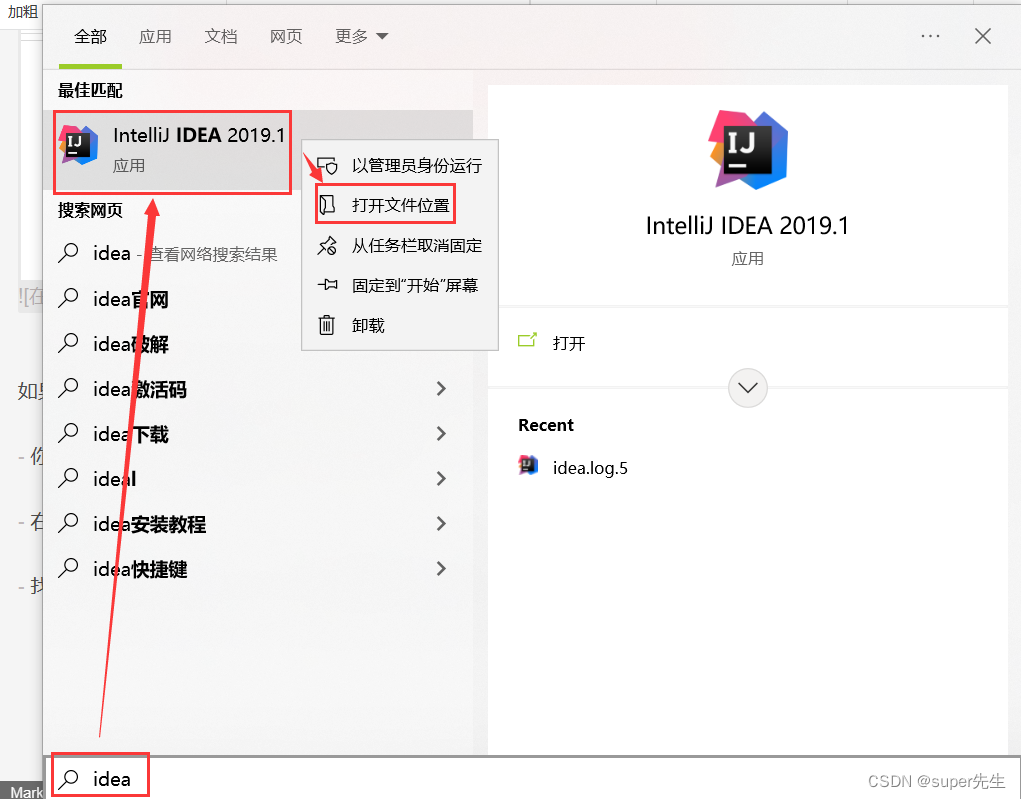This screenshot has height=799, width=1021.
Task: Expand the idea激活码 suggestion chevron
Action: coord(441,389)
